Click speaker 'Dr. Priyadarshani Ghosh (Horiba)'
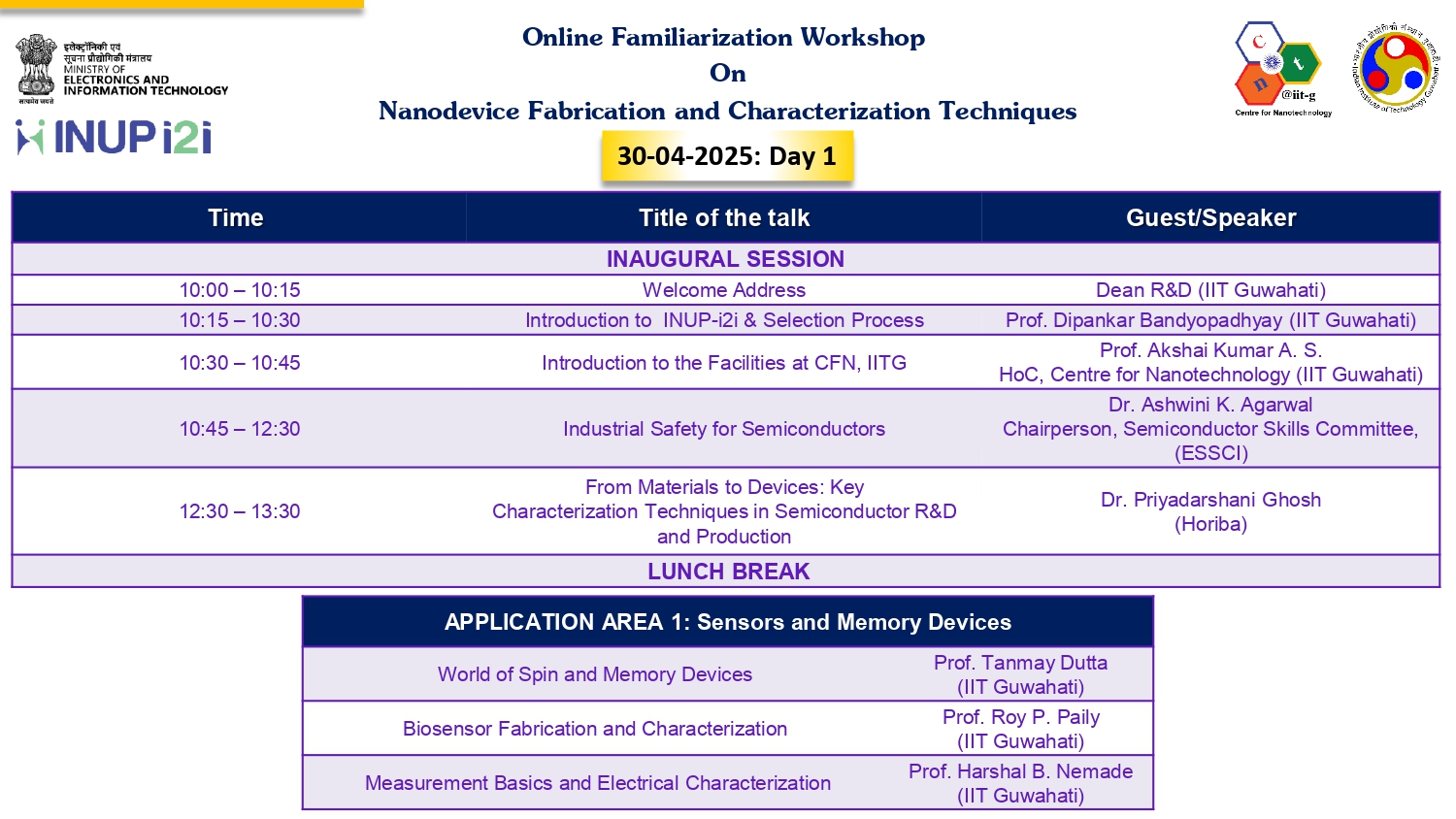The image size is (1456, 819). 1210,511
